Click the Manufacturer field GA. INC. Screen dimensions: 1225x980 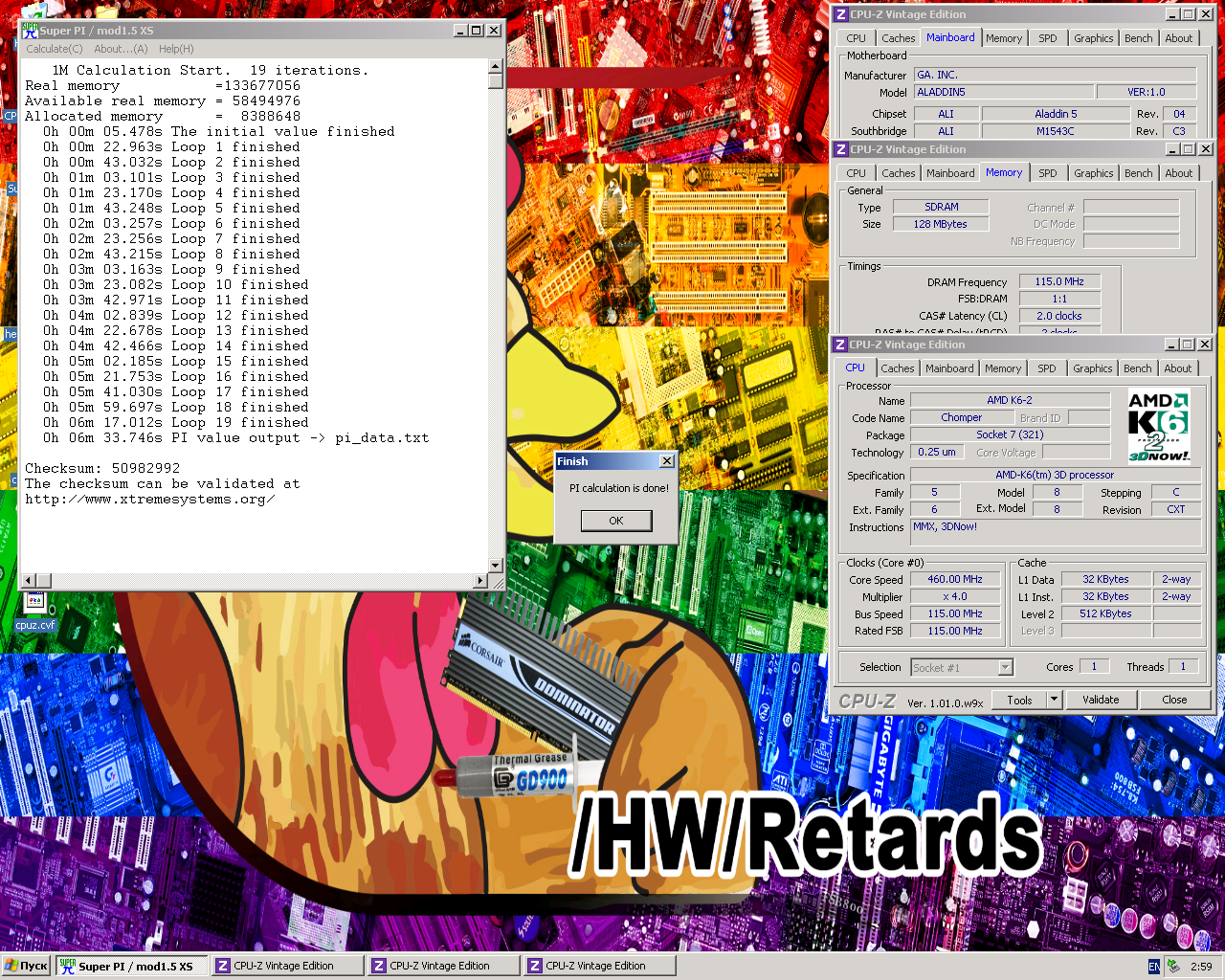tap(1055, 75)
